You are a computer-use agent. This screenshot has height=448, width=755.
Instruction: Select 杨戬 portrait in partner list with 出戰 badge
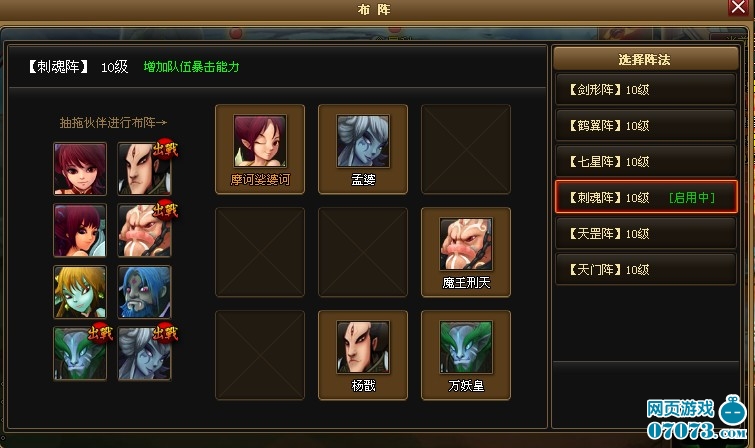coord(144,169)
